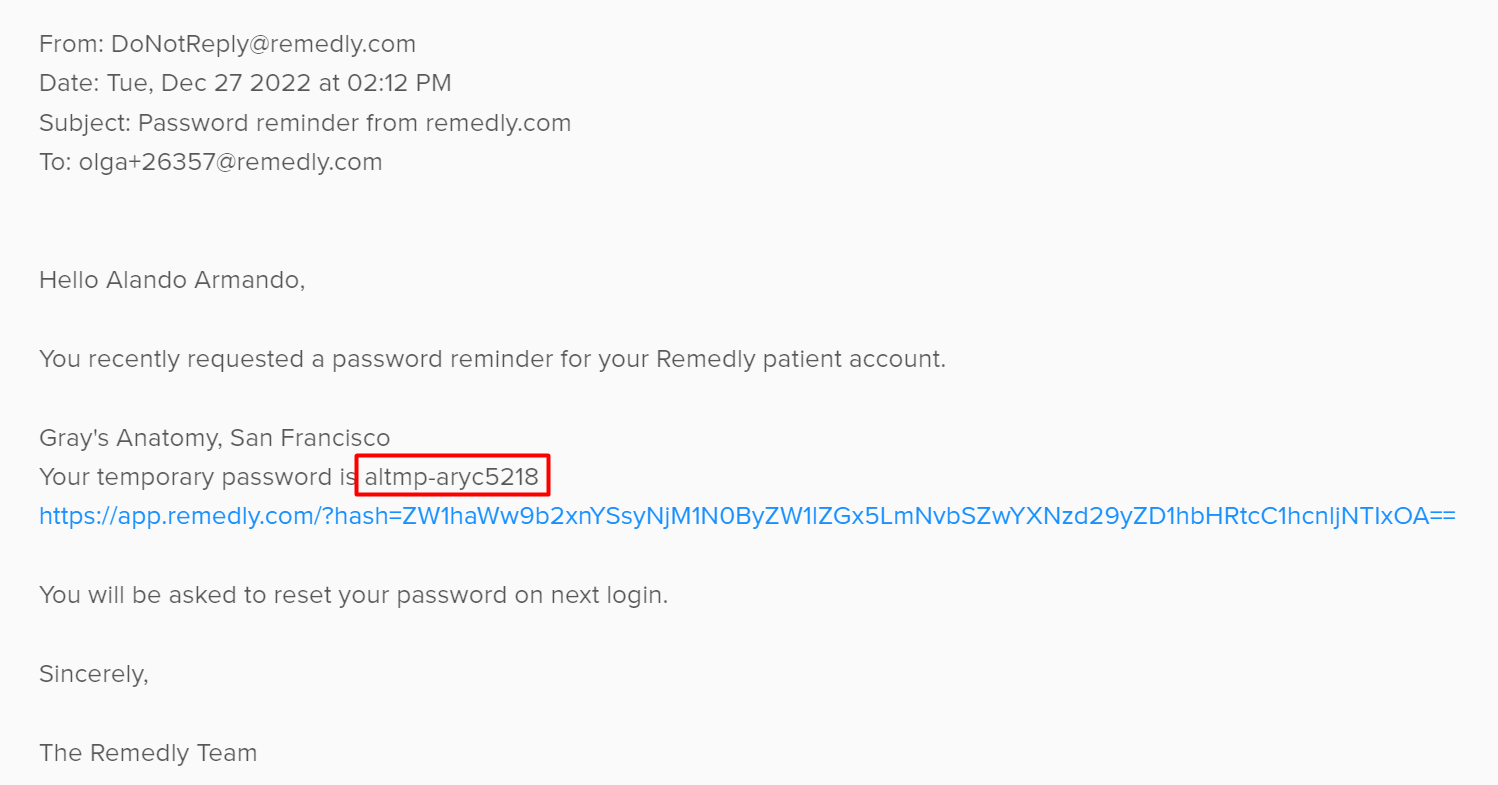Click the recipient address olga+26357@remedly.com
The height and width of the screenshot is (785, 1498).
pyautogui.click(x=230, y=162)
